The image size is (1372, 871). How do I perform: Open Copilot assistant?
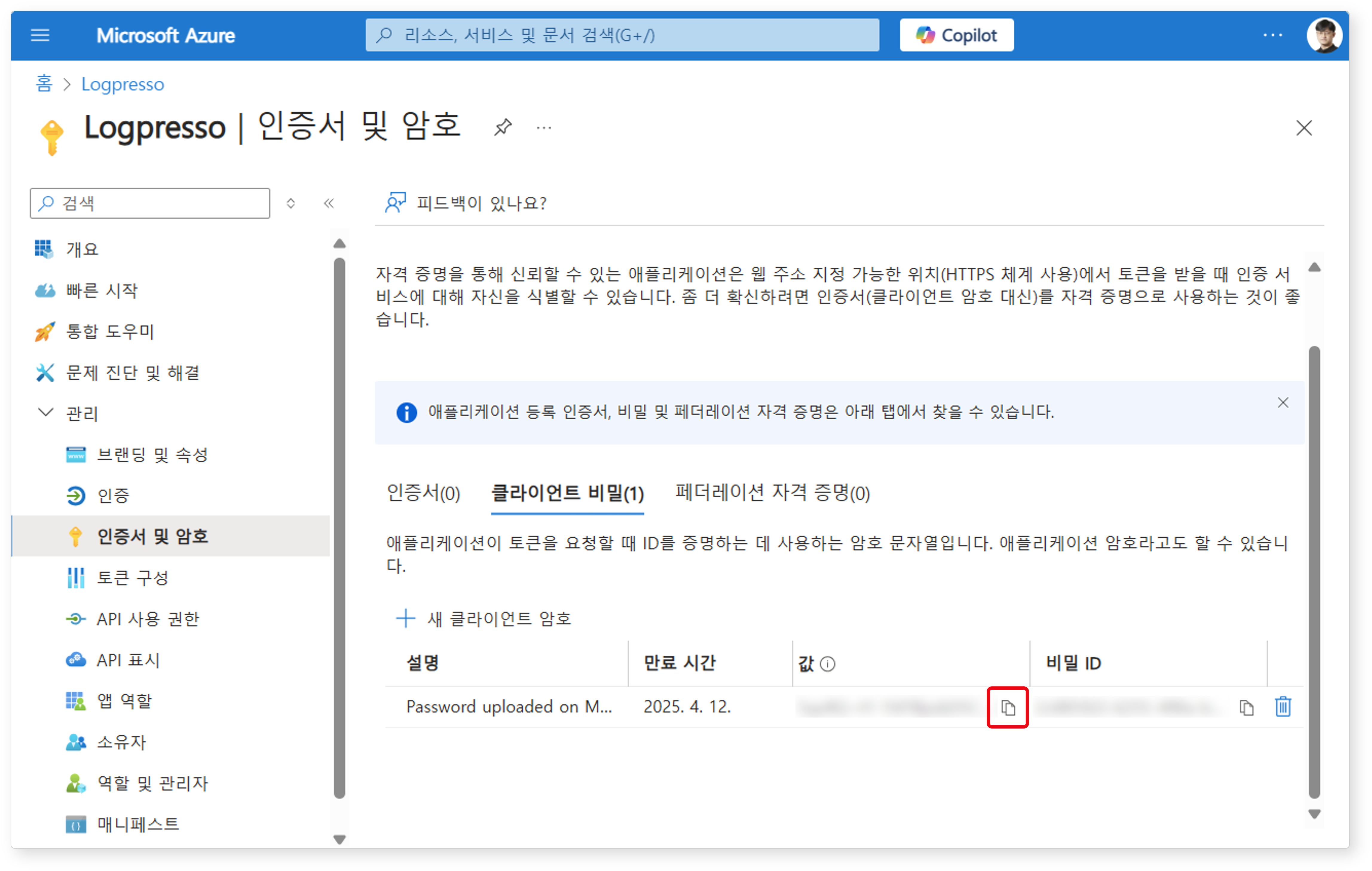point(957,35)
